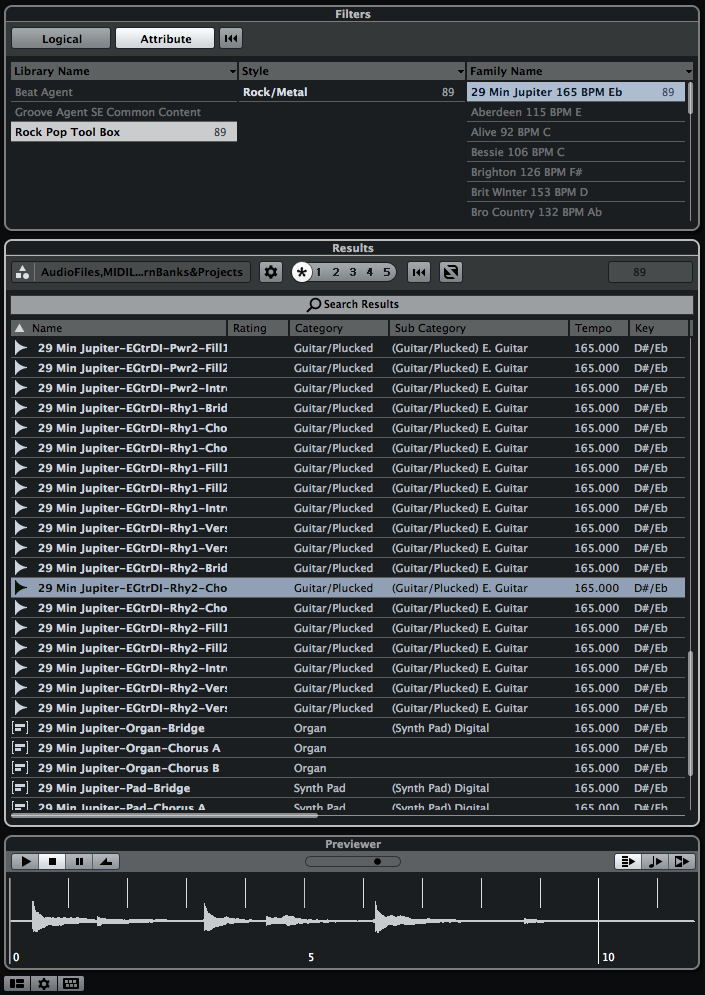
Task: Select the 29 Min Jupiter-Organ-Chorus B file
Action: [x=348, y=768]
